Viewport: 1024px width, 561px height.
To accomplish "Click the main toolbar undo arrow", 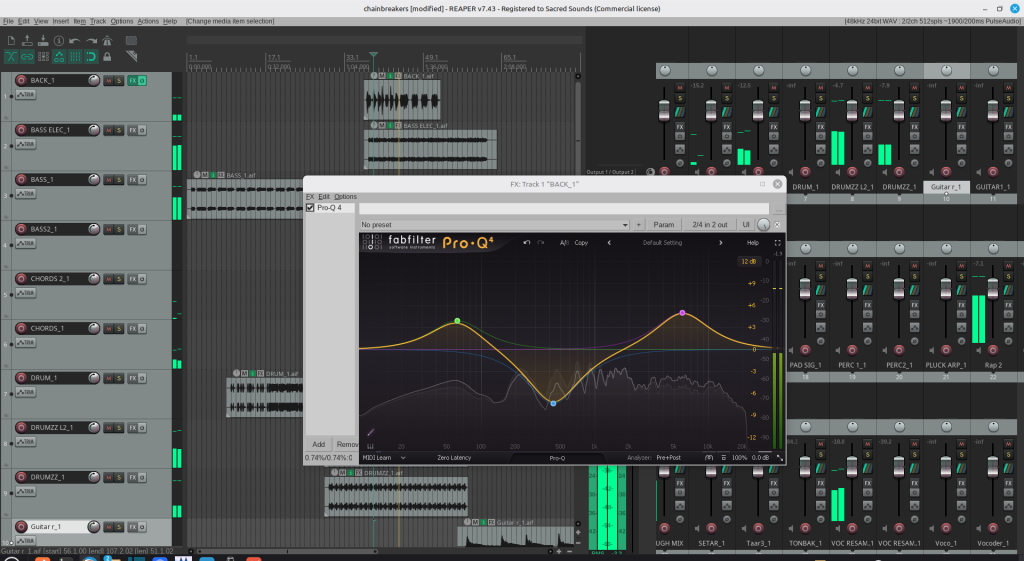I will tap(75, 40).
